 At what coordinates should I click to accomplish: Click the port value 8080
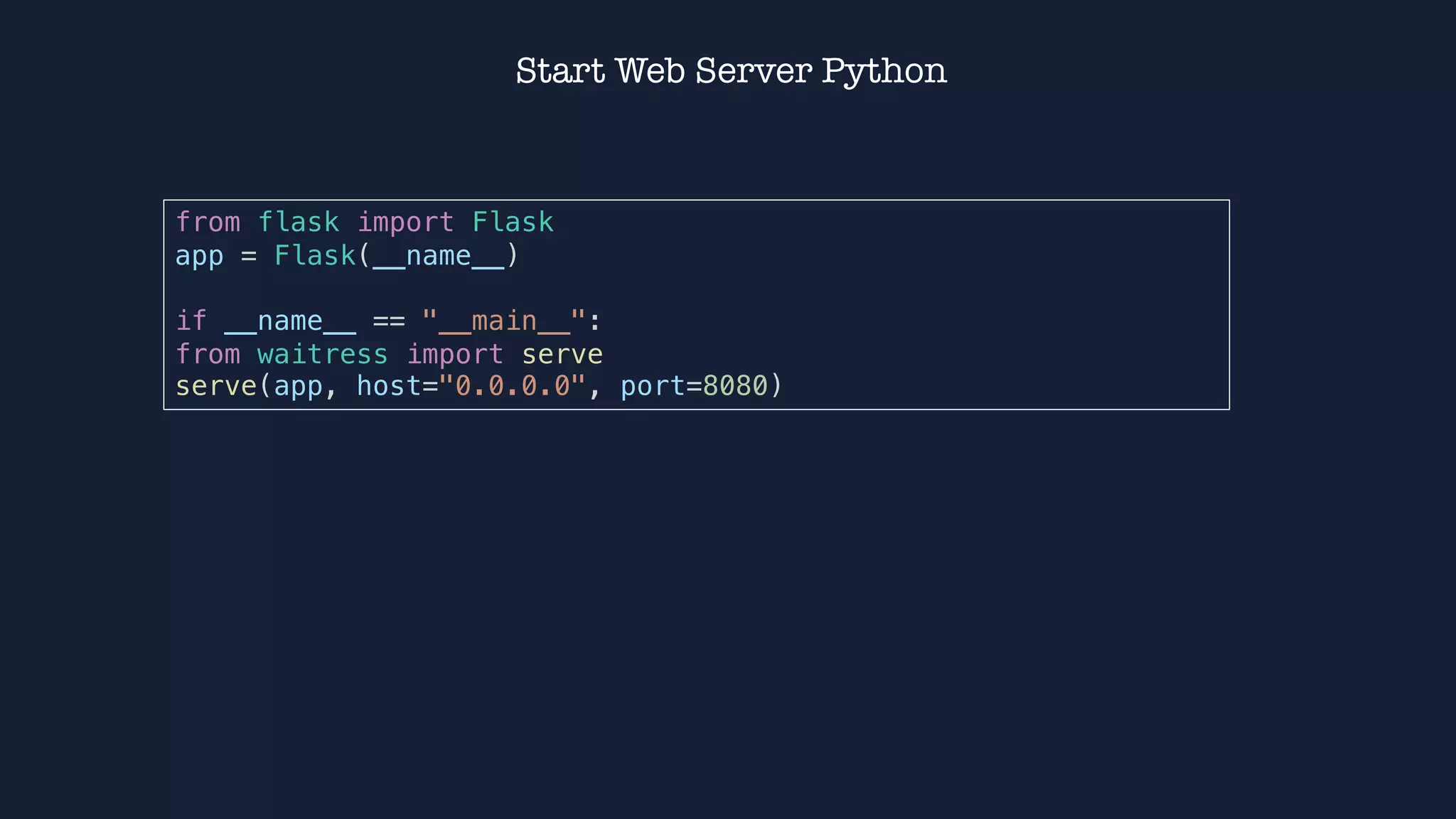click(736, 386)
